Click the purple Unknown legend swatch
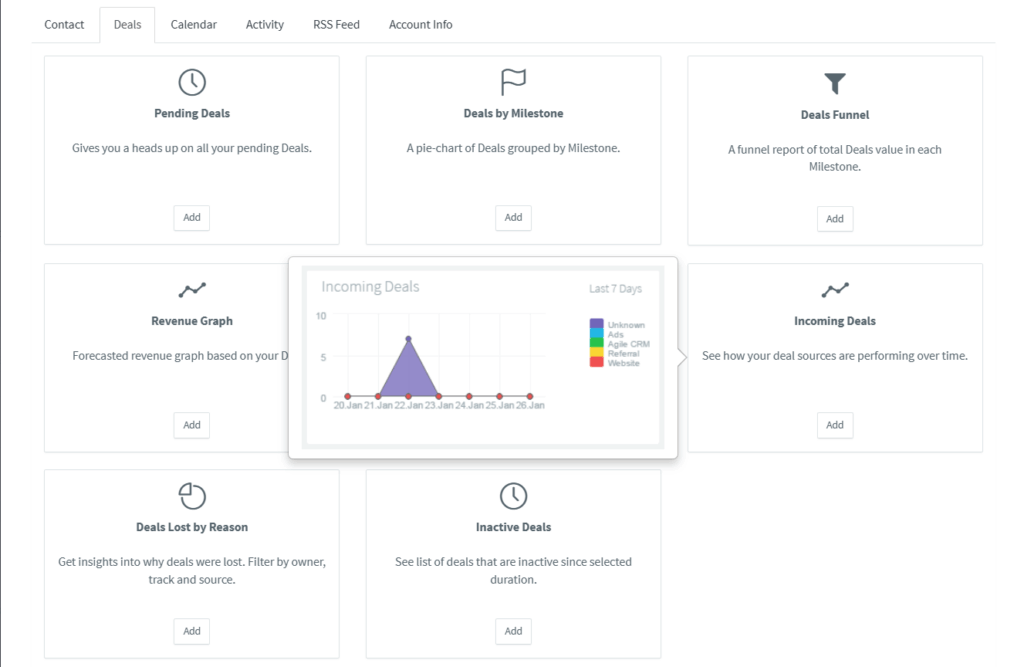 [x=597, y=325]
